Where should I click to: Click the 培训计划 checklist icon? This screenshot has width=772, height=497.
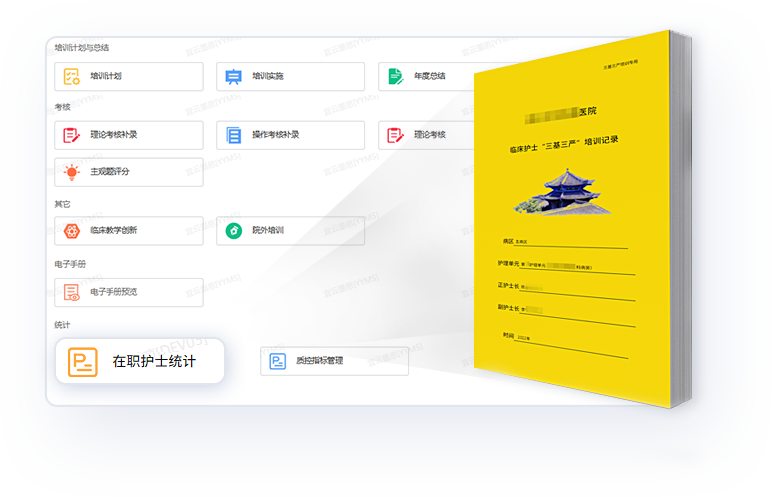point(72,76)
